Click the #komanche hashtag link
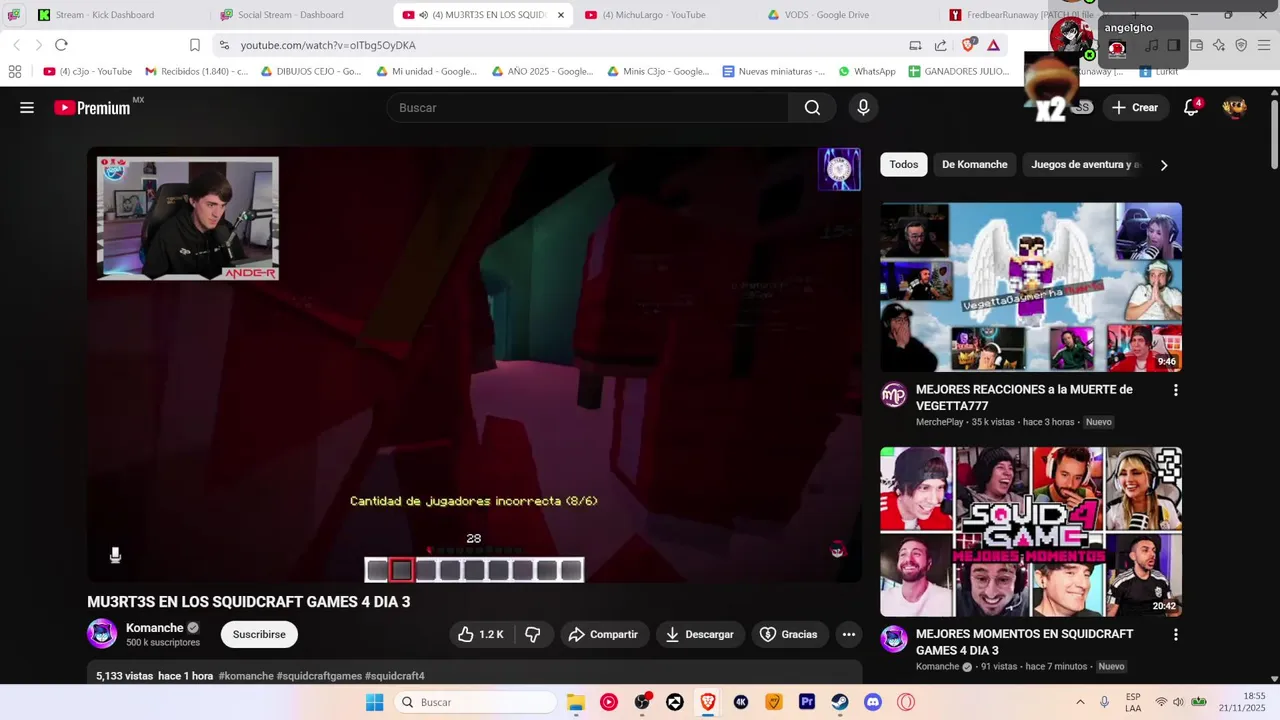The image size is (1280, 720). point(246,676)
